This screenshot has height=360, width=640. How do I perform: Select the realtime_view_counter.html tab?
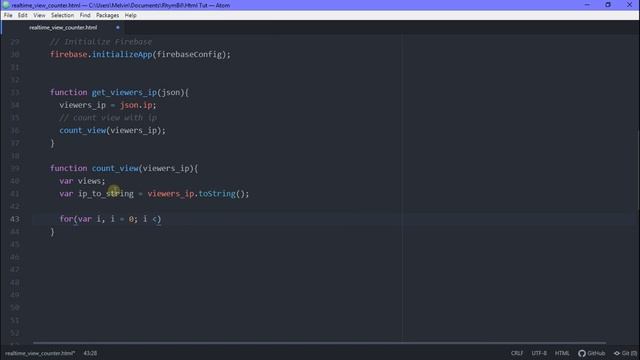coord(63,28)
